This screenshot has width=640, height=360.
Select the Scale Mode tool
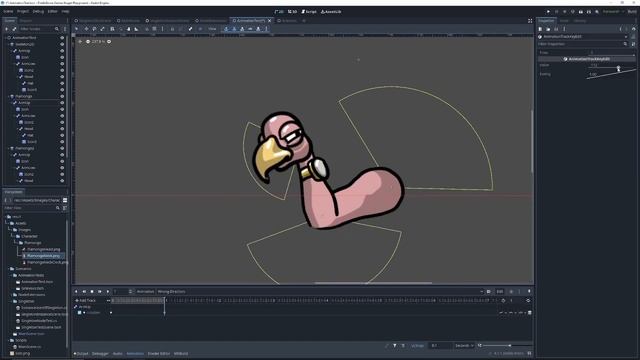[x=102, y=29]
